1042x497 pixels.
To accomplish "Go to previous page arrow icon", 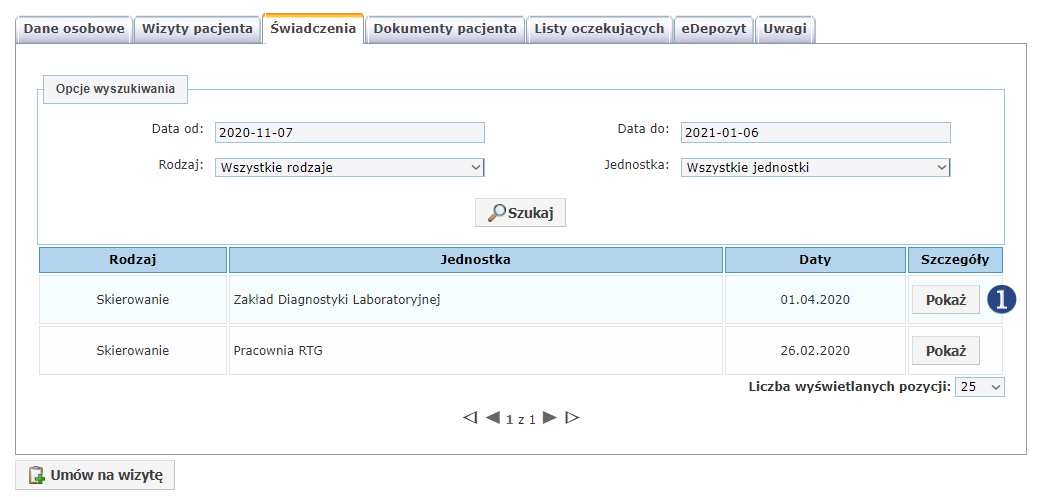I will [492, 418].
